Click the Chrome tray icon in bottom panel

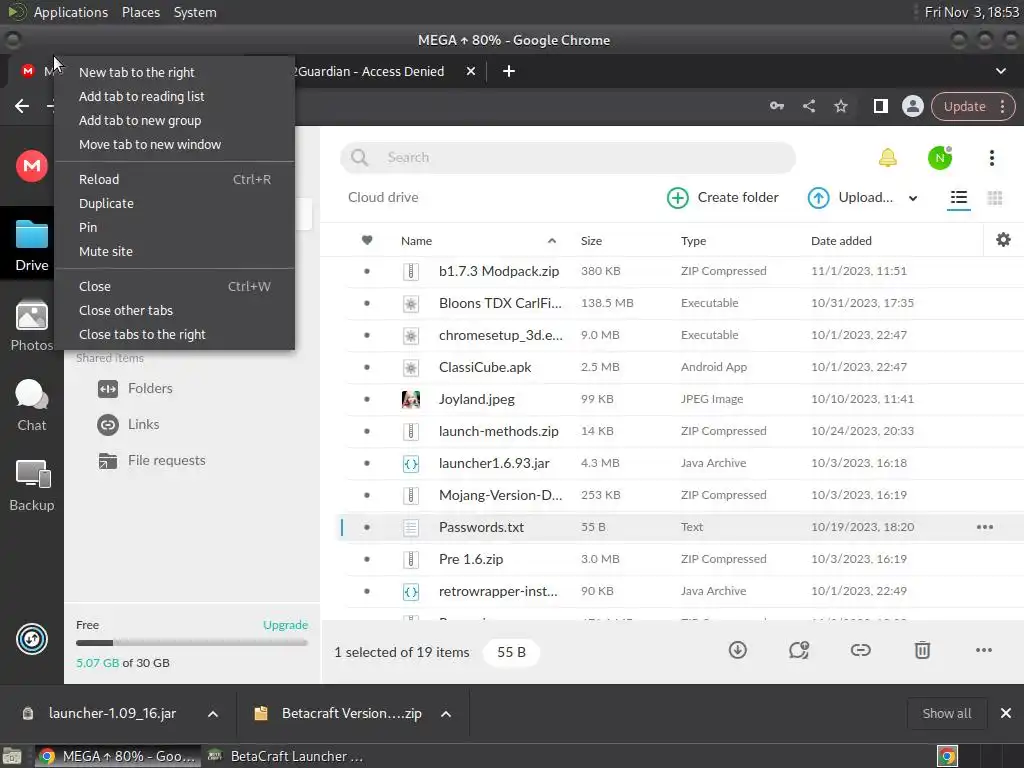948,756
